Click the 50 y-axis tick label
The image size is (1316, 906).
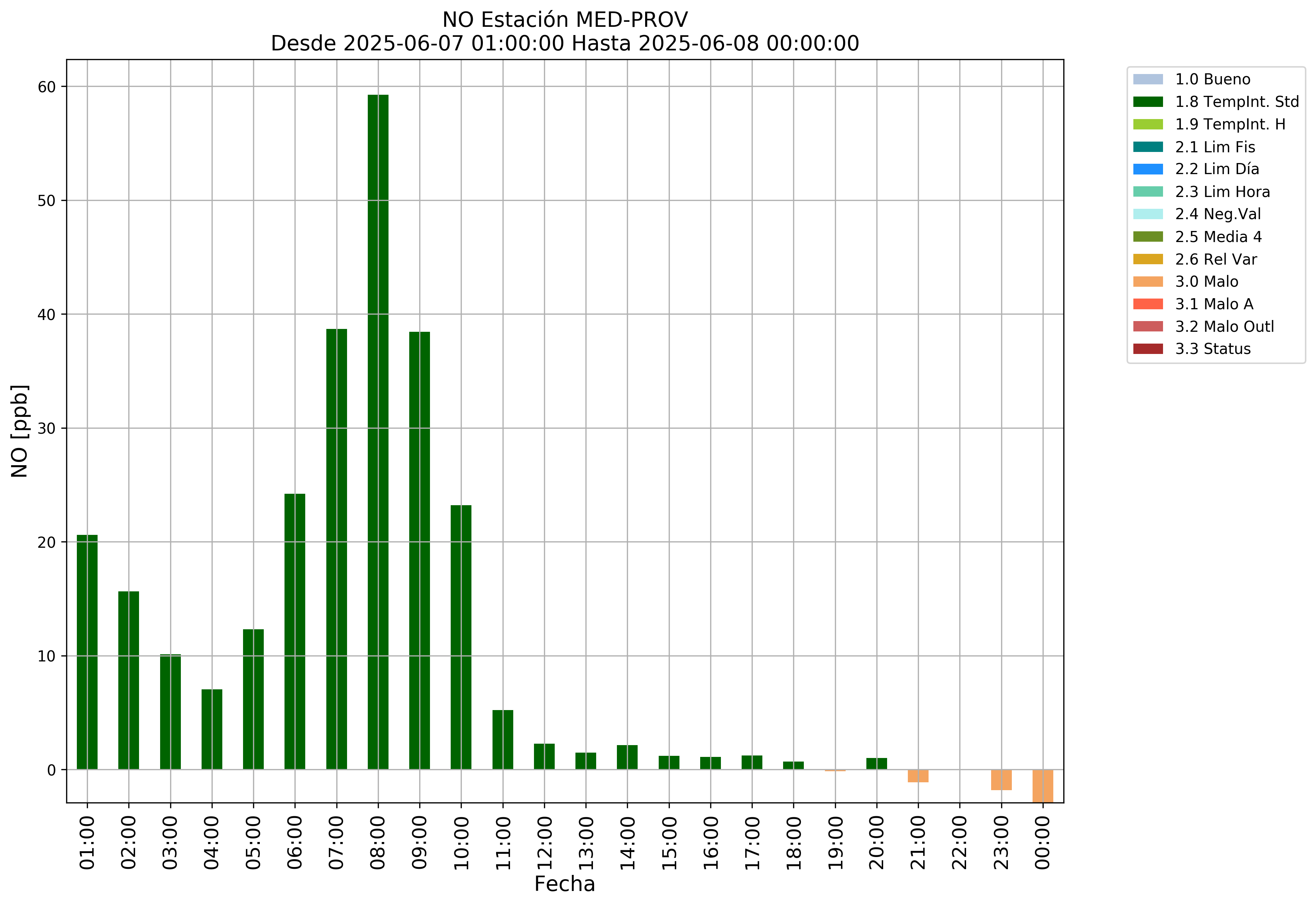47,200
